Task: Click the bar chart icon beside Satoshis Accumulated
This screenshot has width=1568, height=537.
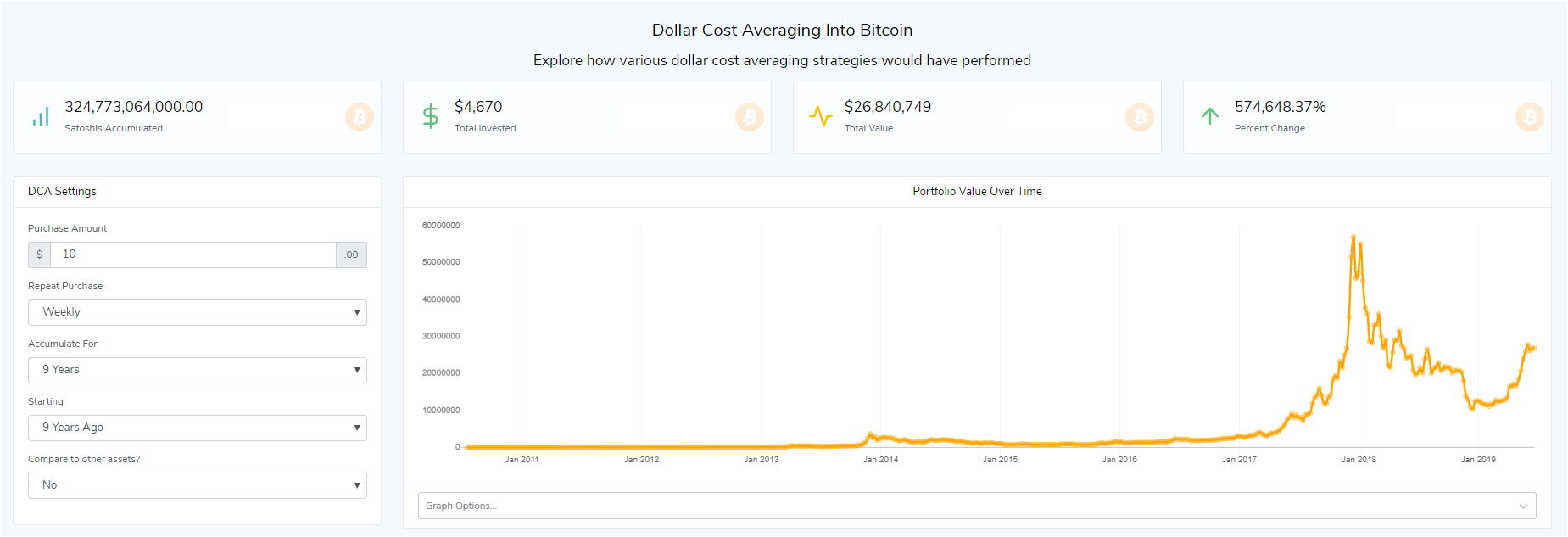Action: [x=41, y=116]
